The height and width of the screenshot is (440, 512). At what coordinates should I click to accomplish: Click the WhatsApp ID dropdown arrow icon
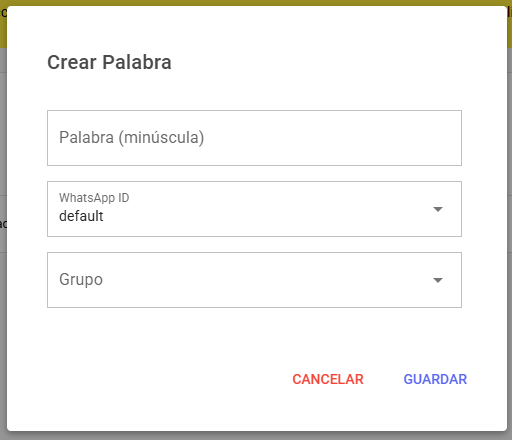(x=438, y=209)
